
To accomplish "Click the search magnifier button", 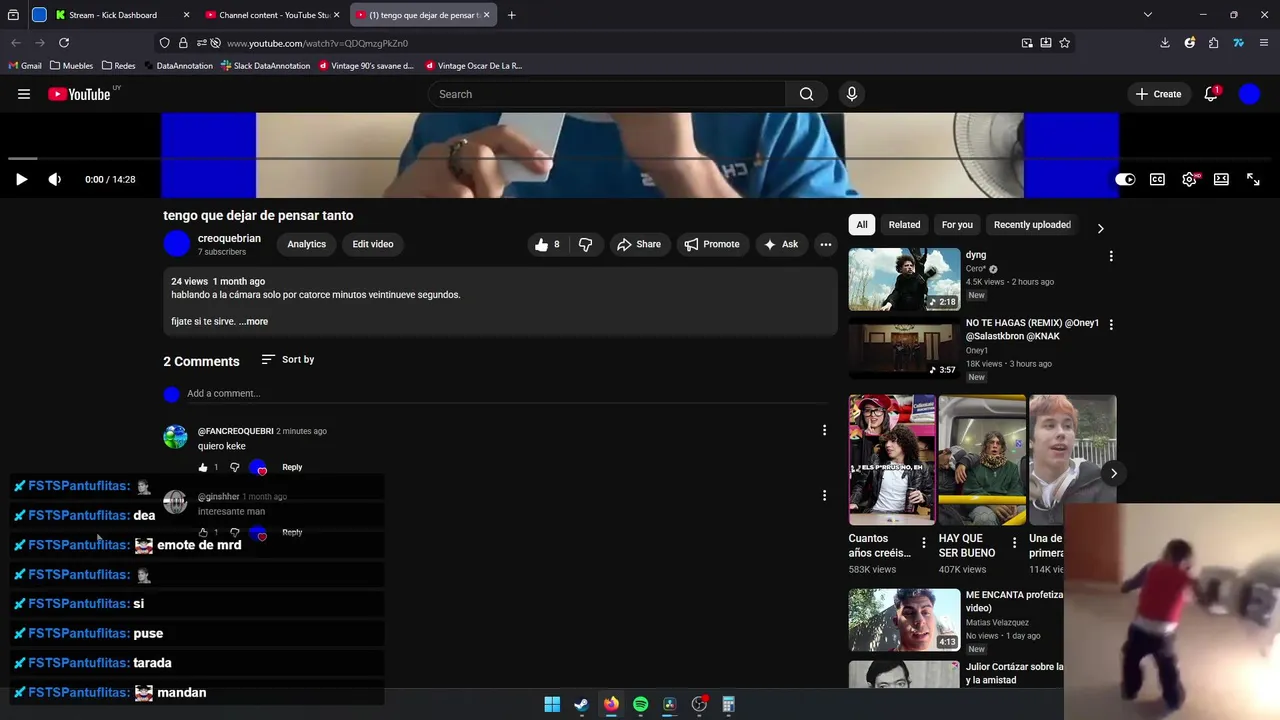I will point(806,94).
